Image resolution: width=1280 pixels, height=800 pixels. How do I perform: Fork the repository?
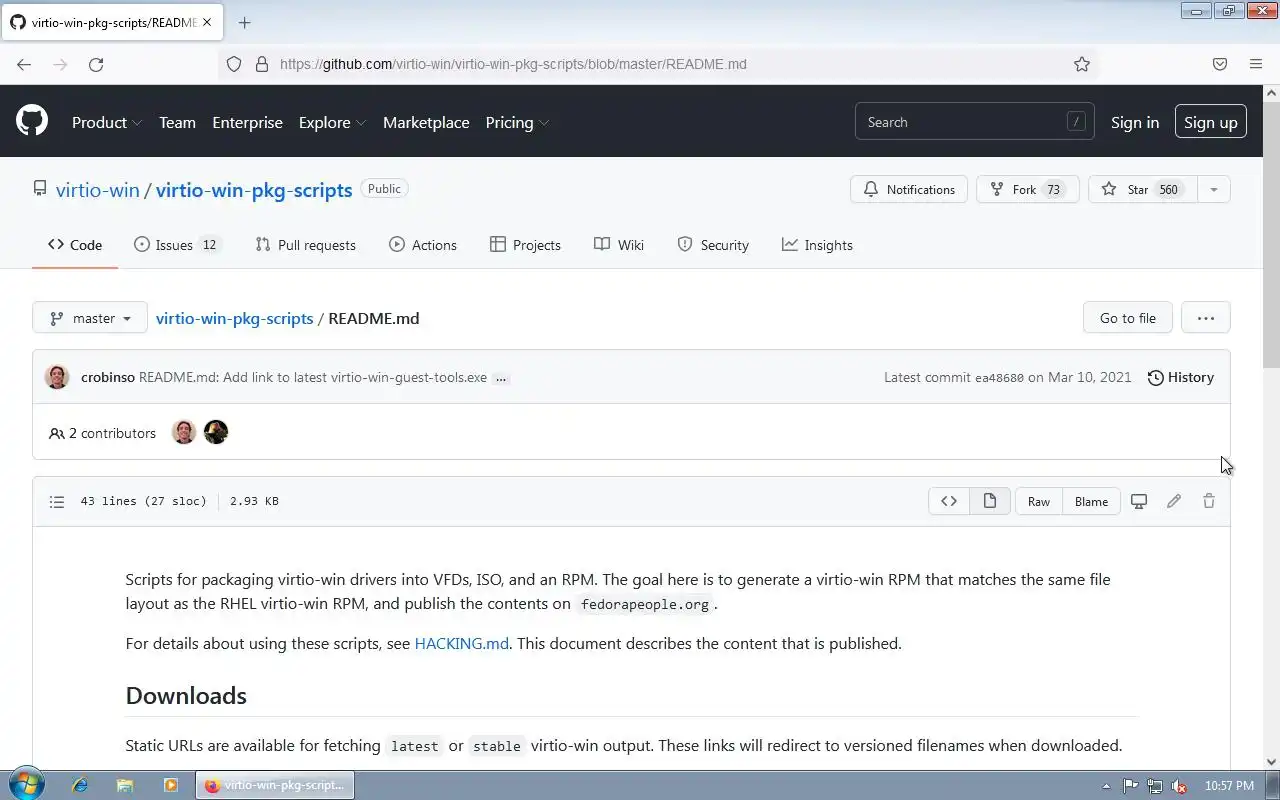pos(1027,189)
